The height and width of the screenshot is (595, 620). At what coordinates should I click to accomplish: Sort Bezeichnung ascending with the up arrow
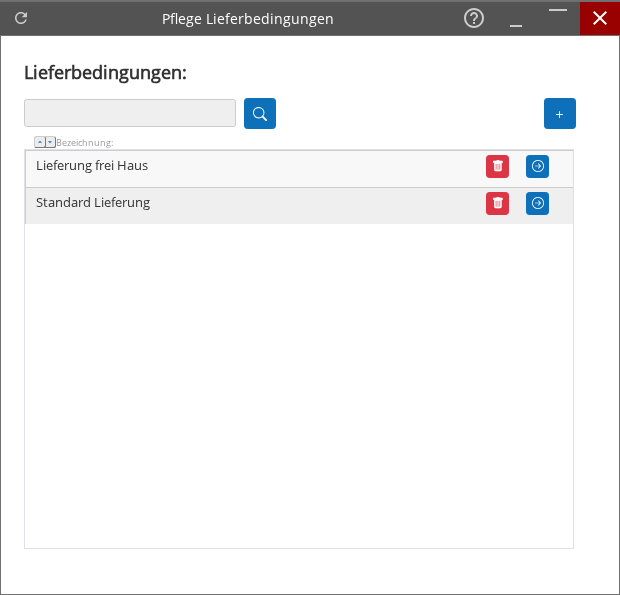pos(39,142)
